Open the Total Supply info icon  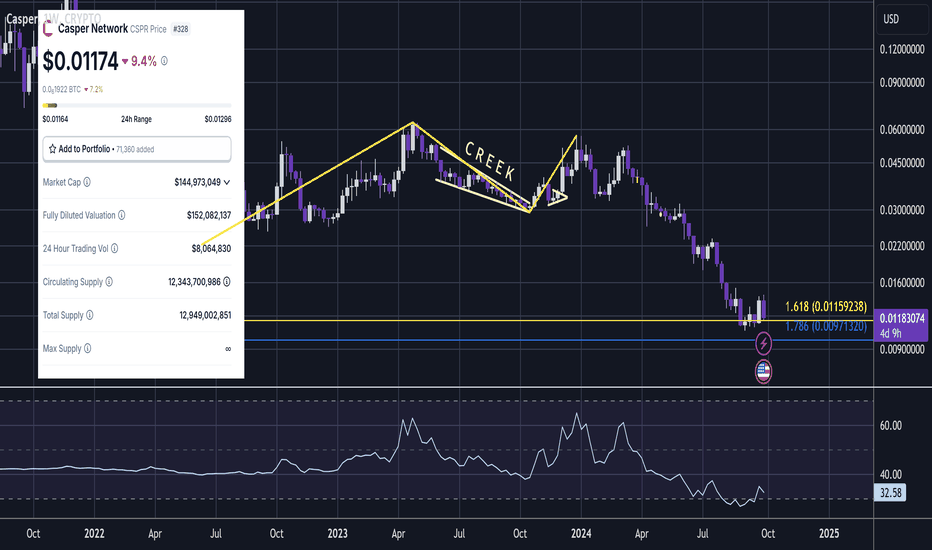click(x=90, y=315)
